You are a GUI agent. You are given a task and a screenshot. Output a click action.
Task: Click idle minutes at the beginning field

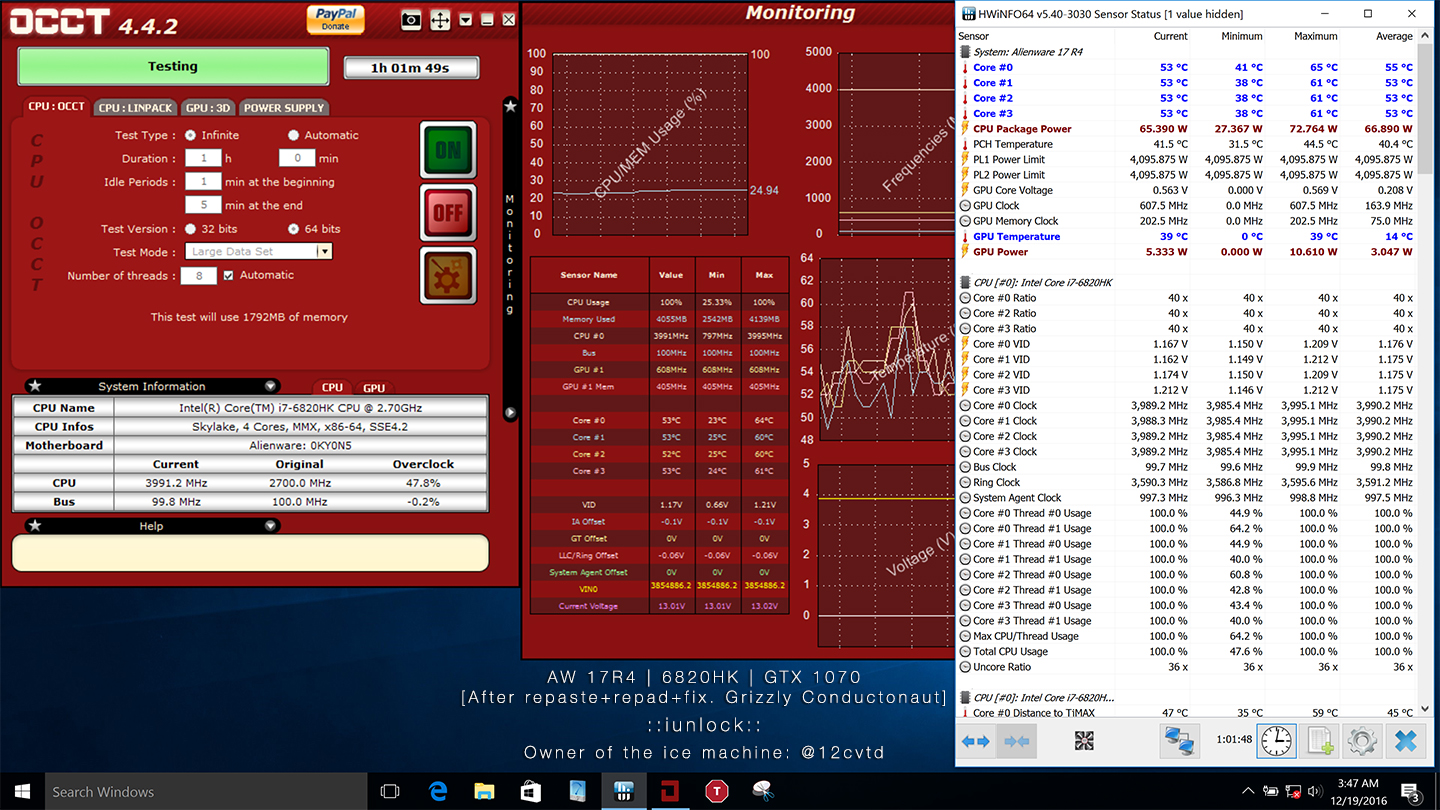coord(203,182)
